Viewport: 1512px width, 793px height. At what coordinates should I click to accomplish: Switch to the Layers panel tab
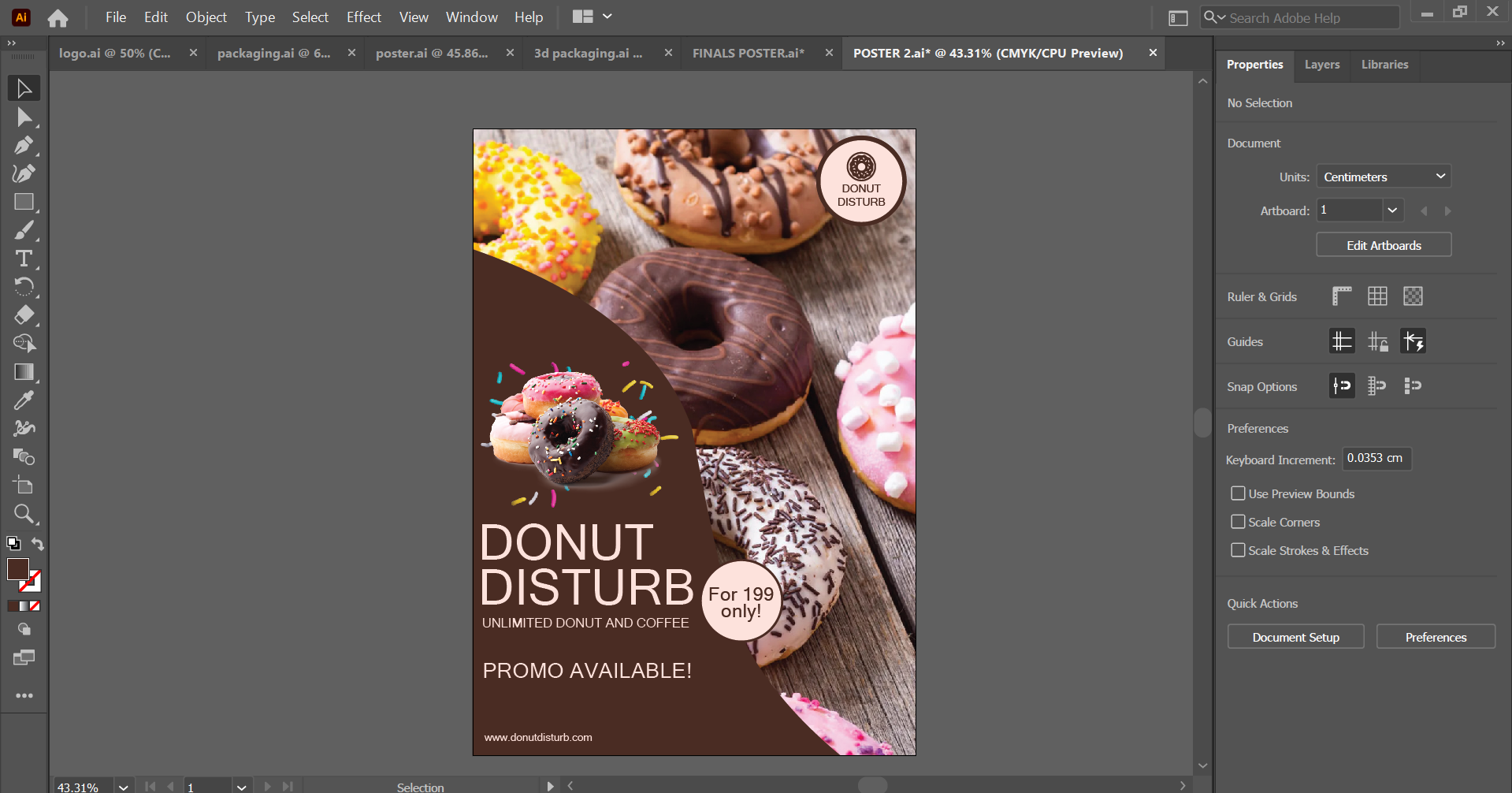coord(1322,65)
